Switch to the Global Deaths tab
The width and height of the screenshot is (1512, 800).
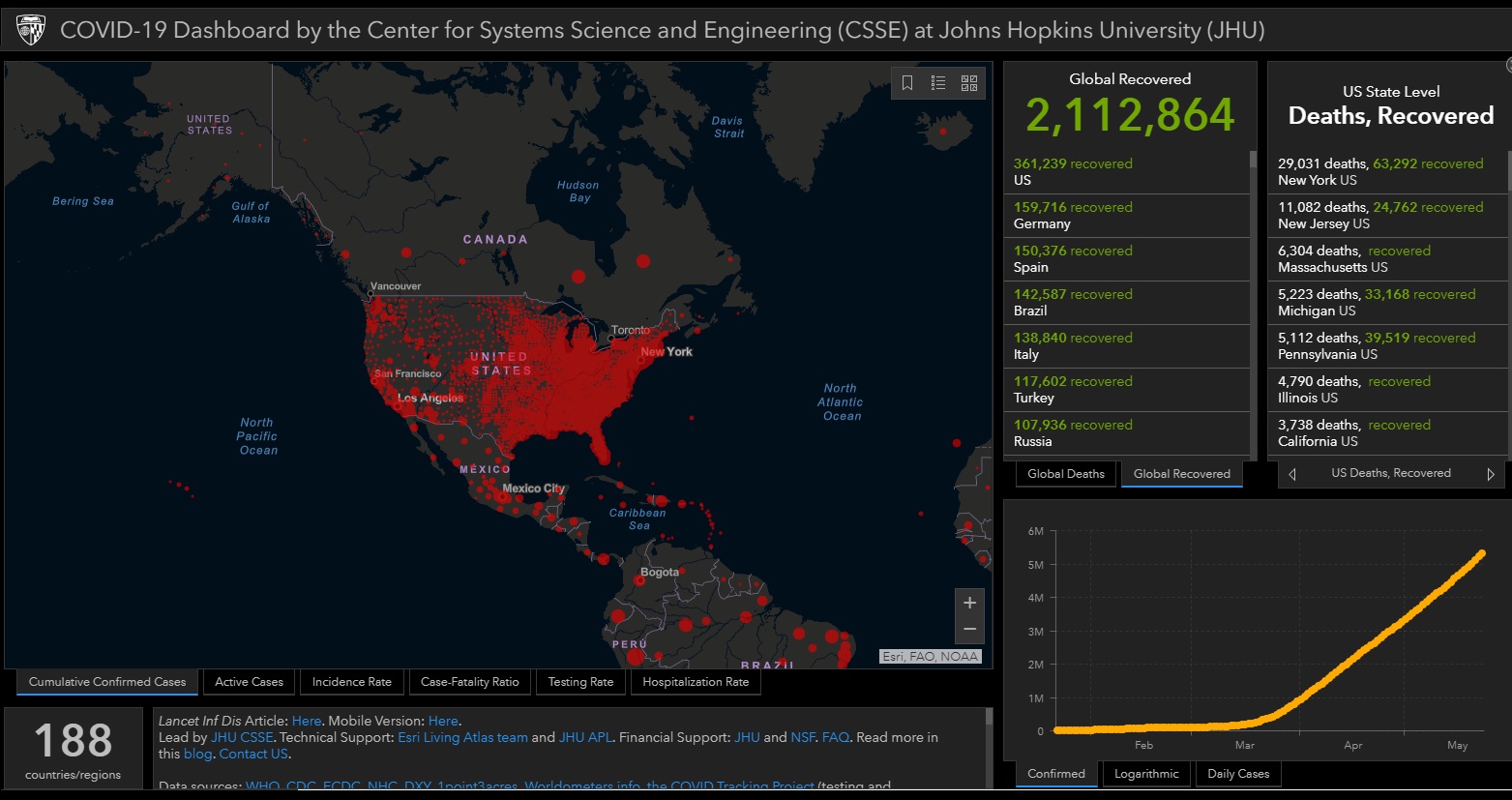(x=1065, y=474)
